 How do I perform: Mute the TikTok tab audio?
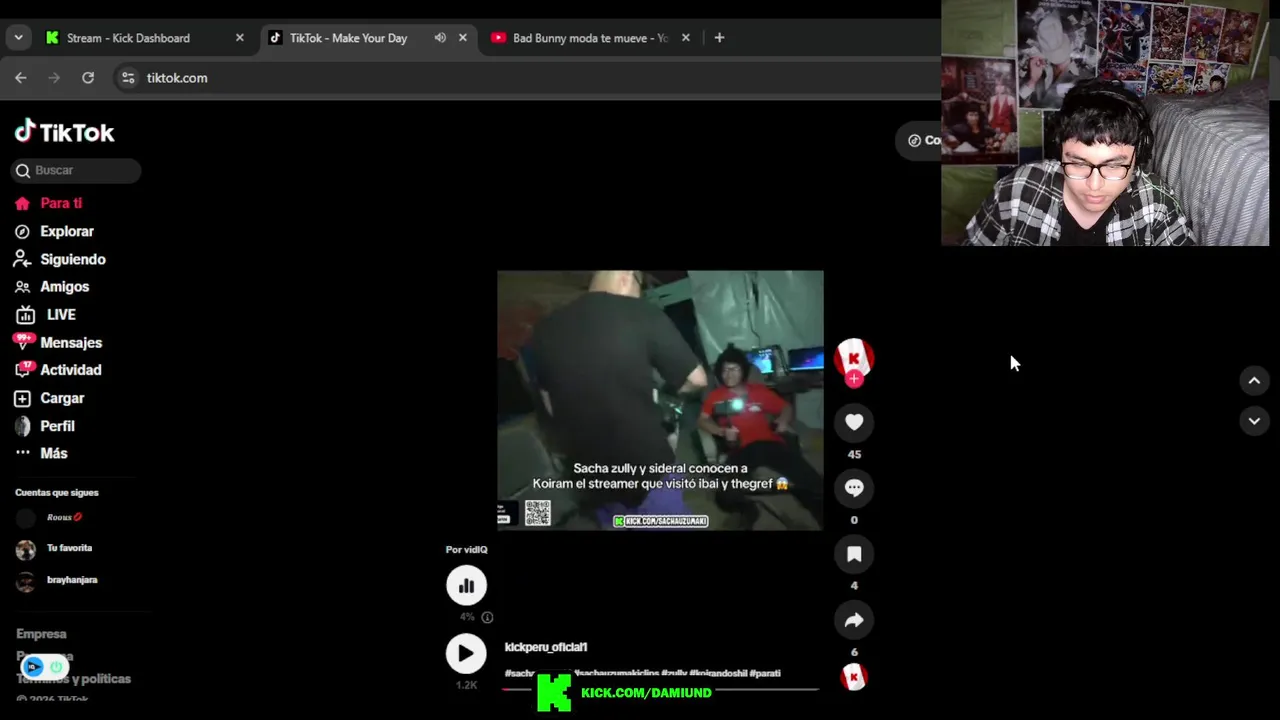click(x=440, y=38)
